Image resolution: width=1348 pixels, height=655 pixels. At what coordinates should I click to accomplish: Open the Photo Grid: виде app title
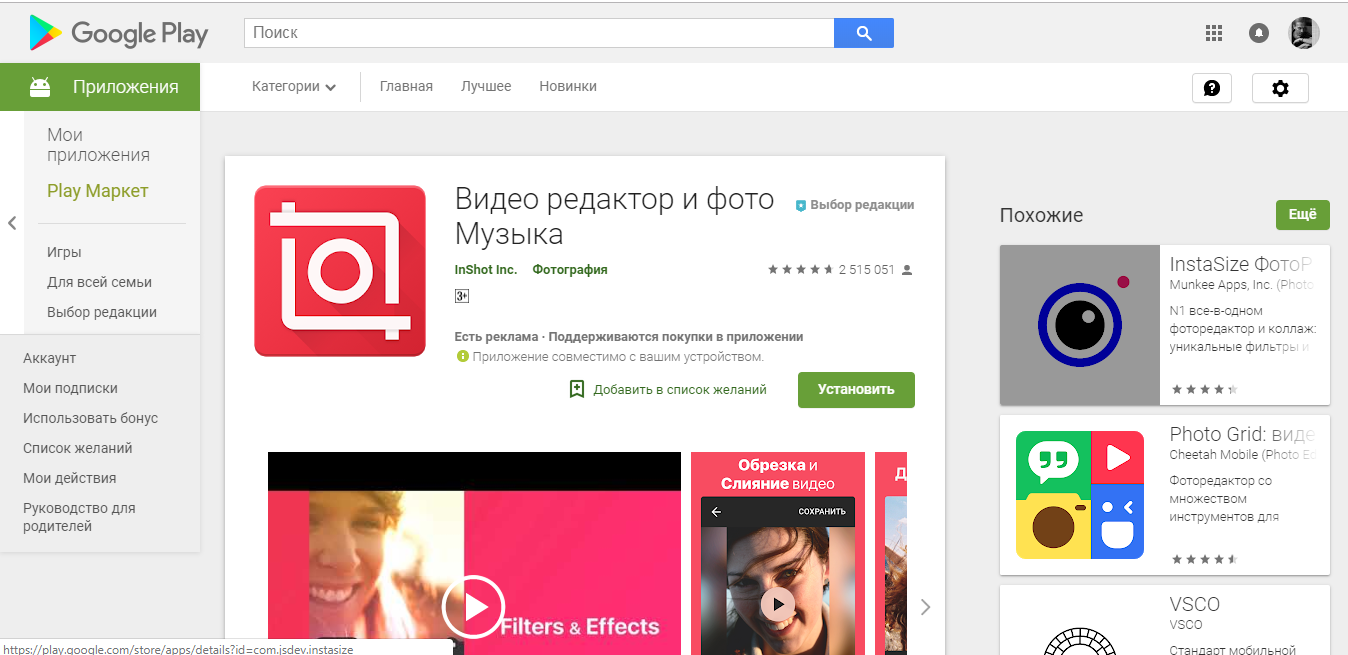(1242, 434)
